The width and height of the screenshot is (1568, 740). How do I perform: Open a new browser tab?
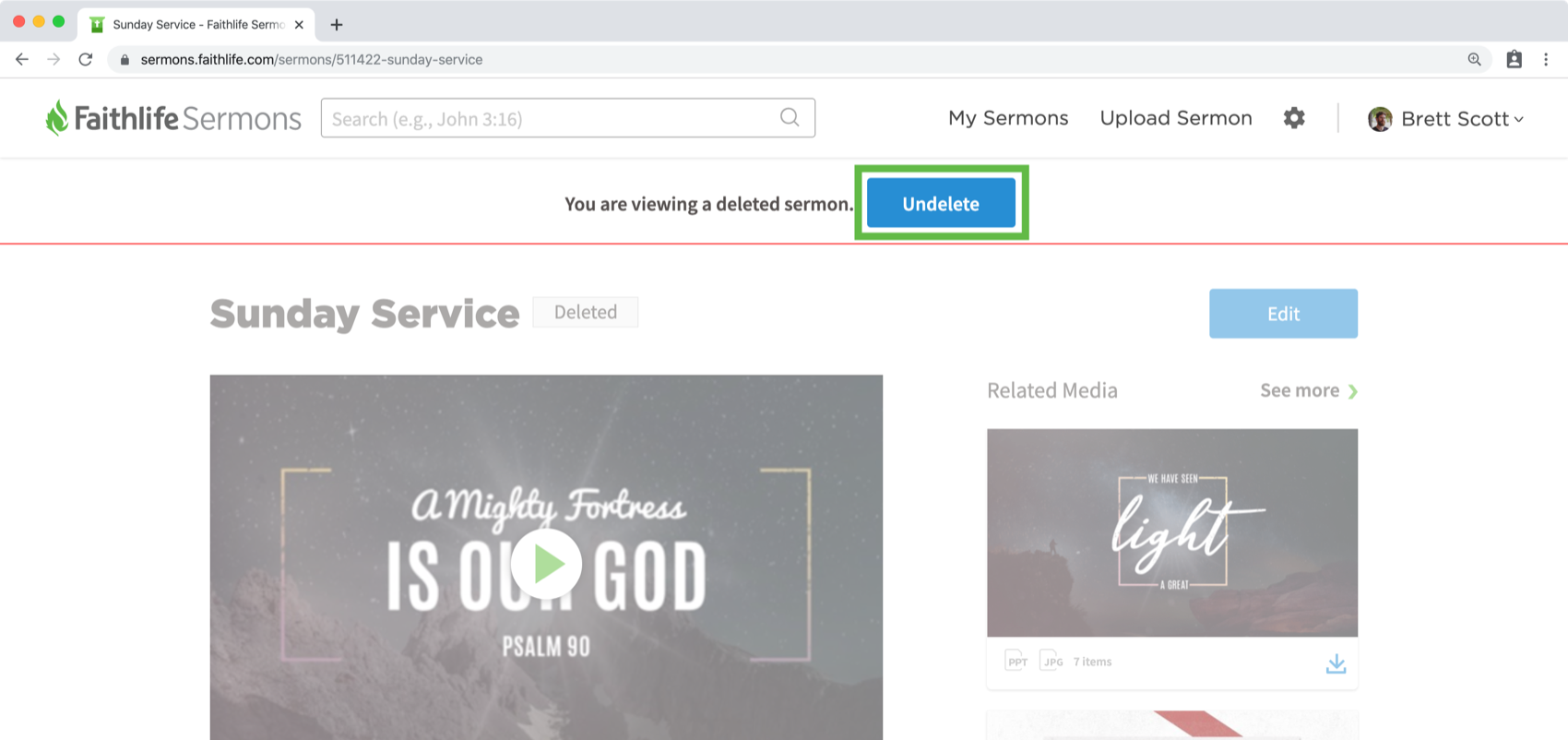click(337, 25)
